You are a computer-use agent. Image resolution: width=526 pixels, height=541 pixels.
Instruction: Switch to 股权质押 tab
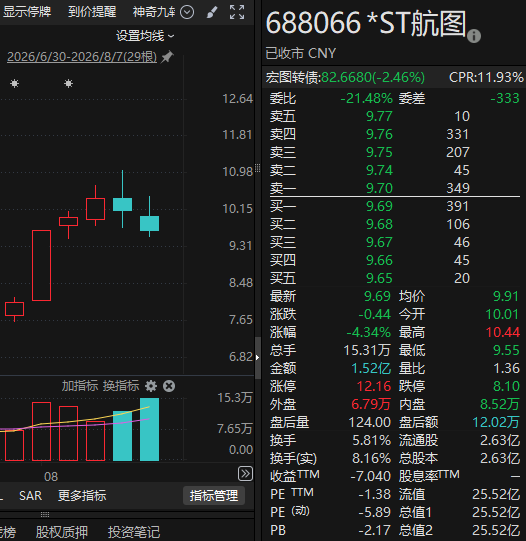pyautogui.click(x=62, y=532)
